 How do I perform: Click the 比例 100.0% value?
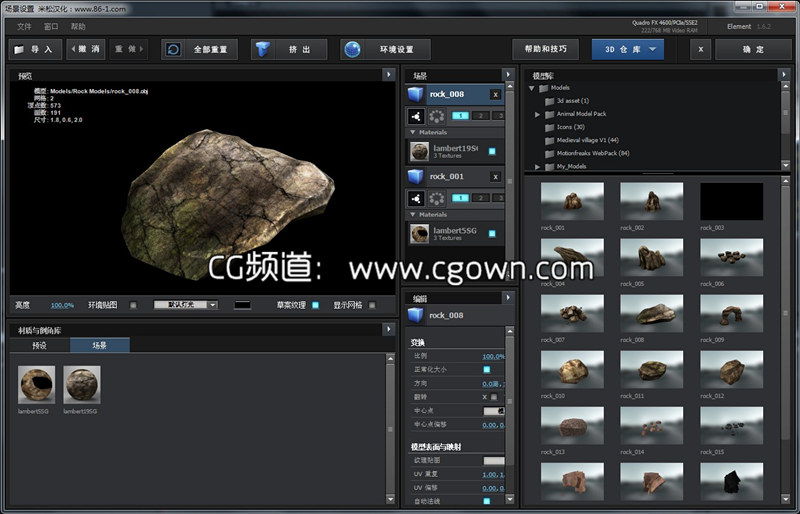493,356
